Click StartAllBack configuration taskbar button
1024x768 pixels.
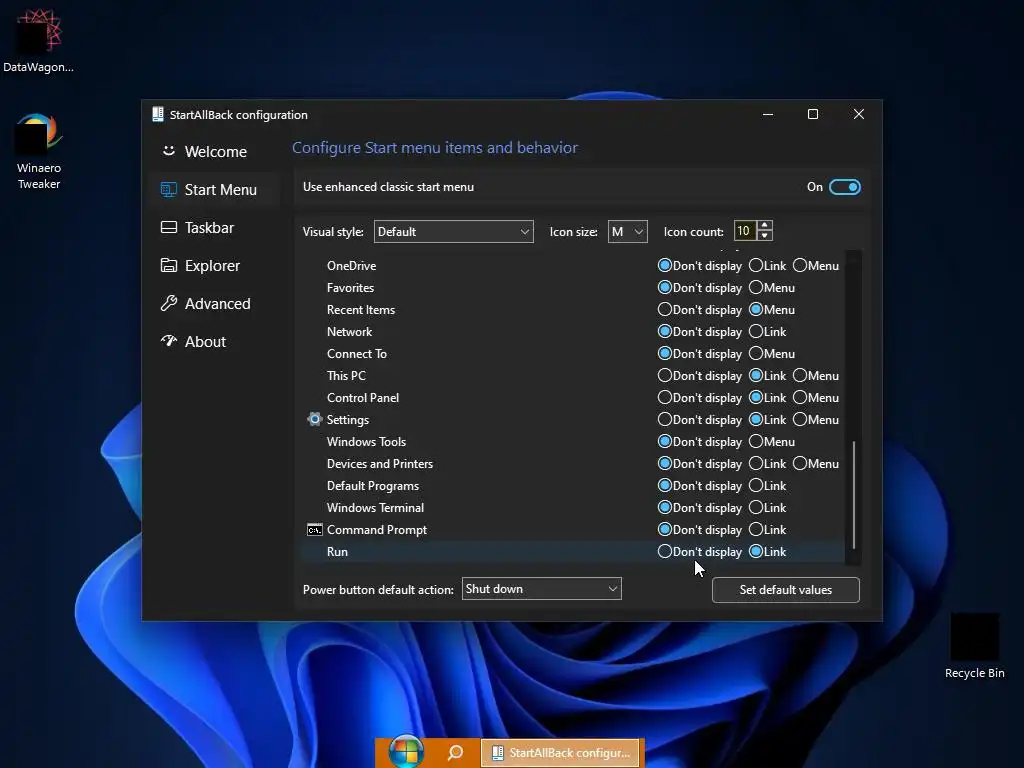click(562, 752)
